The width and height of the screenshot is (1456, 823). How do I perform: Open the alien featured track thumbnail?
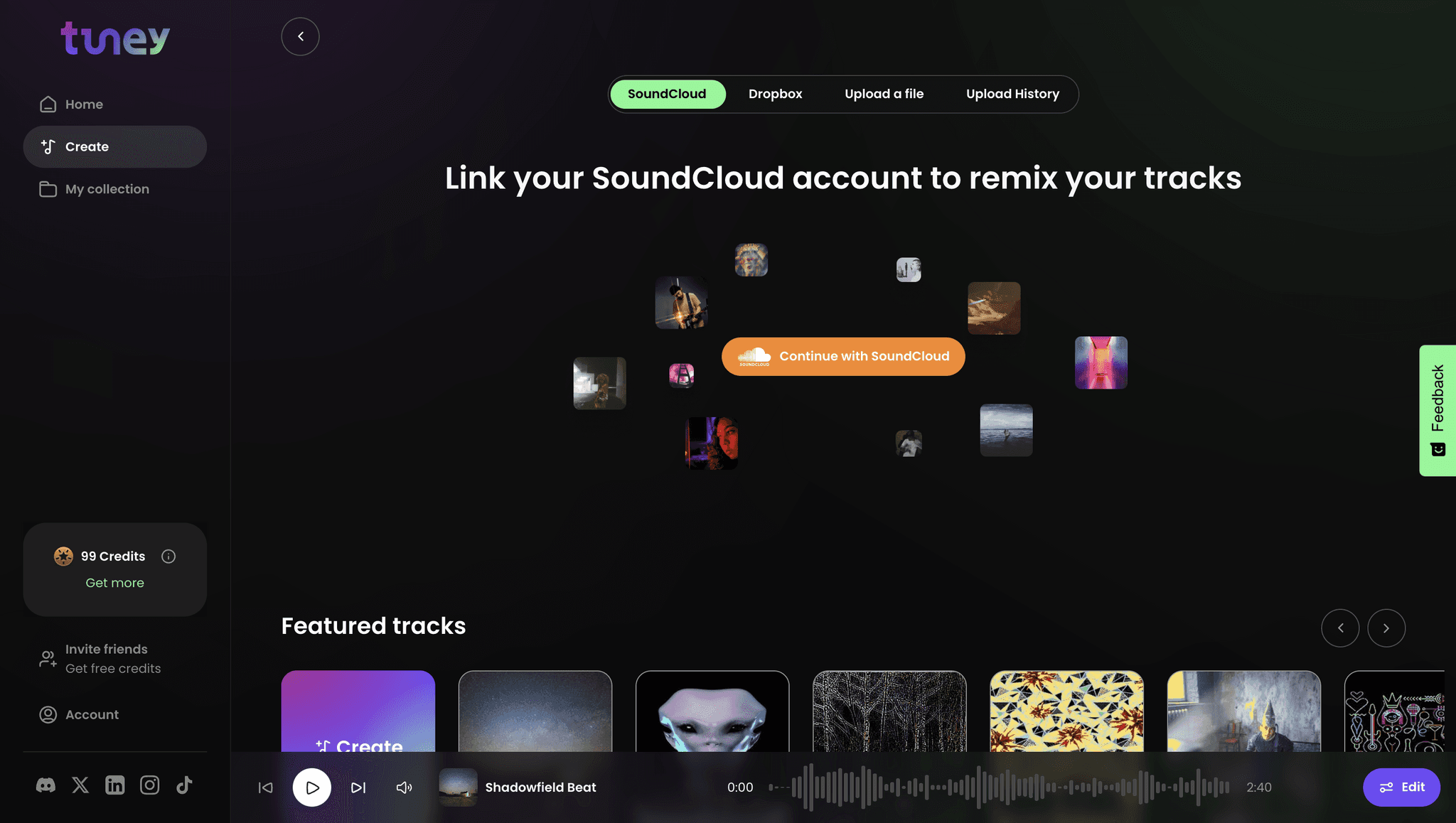tap(712, 711)
